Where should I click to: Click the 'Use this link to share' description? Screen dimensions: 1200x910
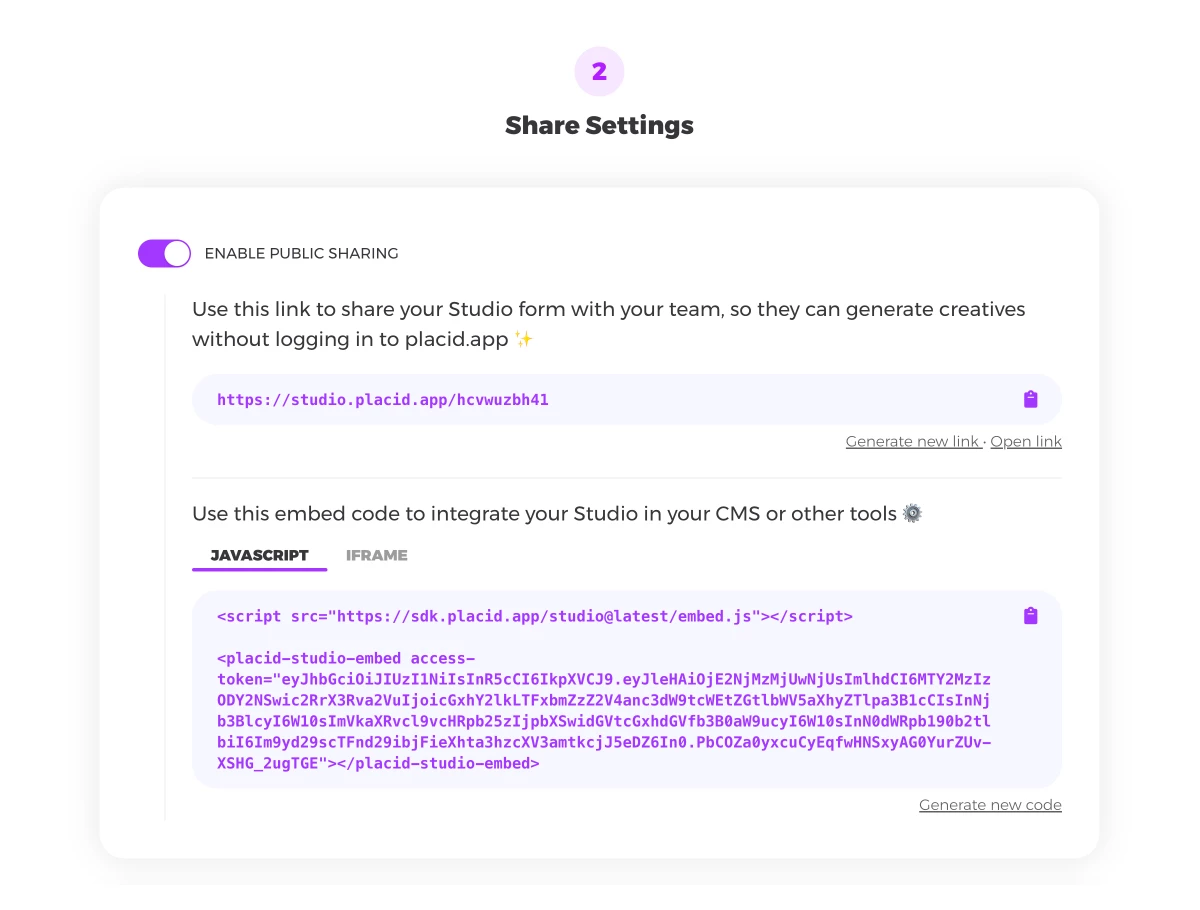pos(609,324)
